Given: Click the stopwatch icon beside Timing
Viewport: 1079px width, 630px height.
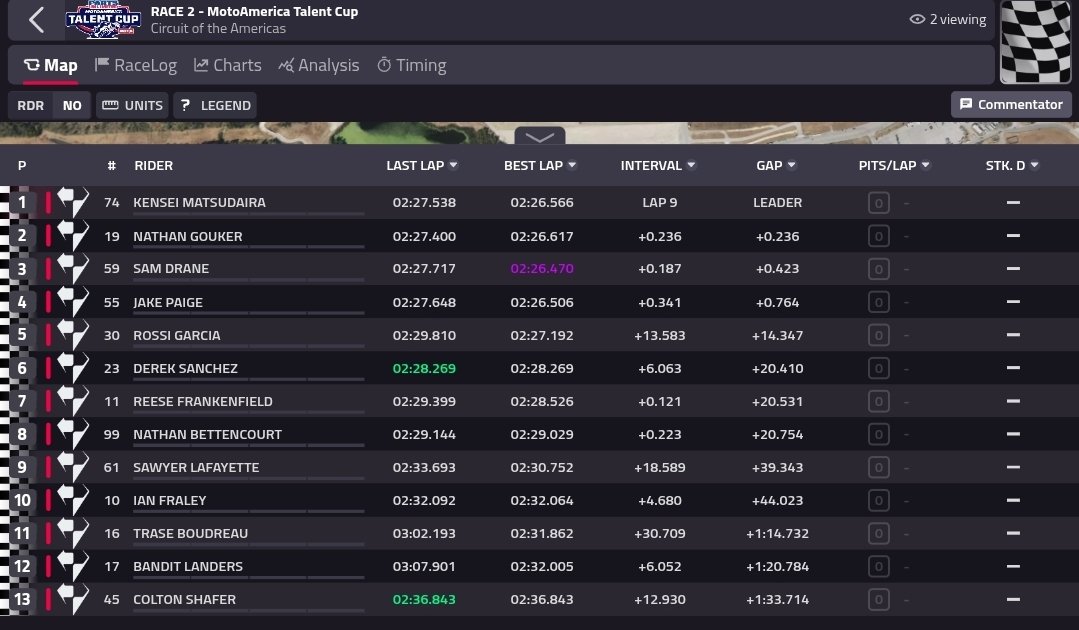Looking at the screenshot, I should 385,64.
